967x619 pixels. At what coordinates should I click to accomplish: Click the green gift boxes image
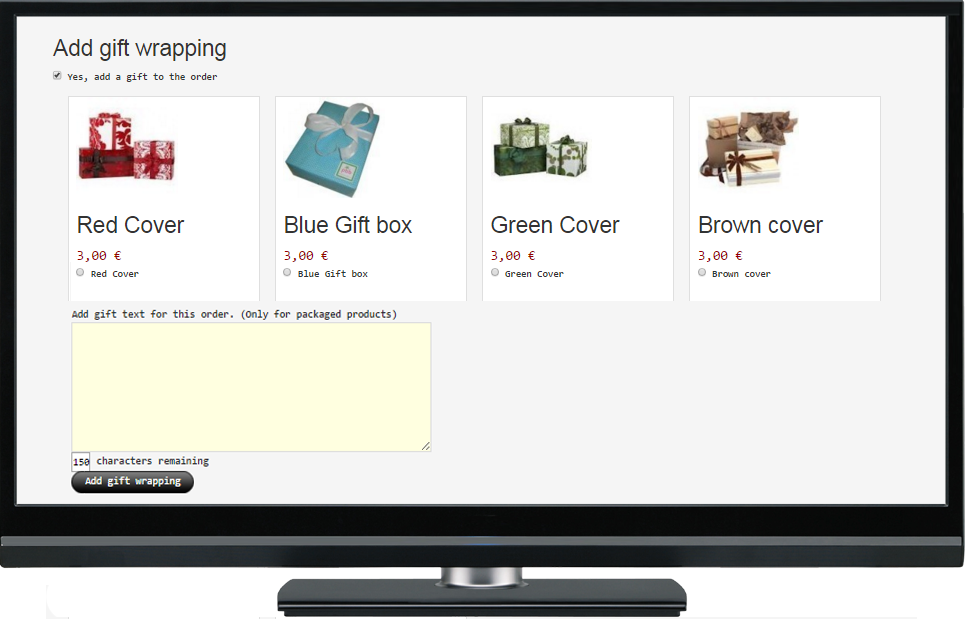(541, 148)
